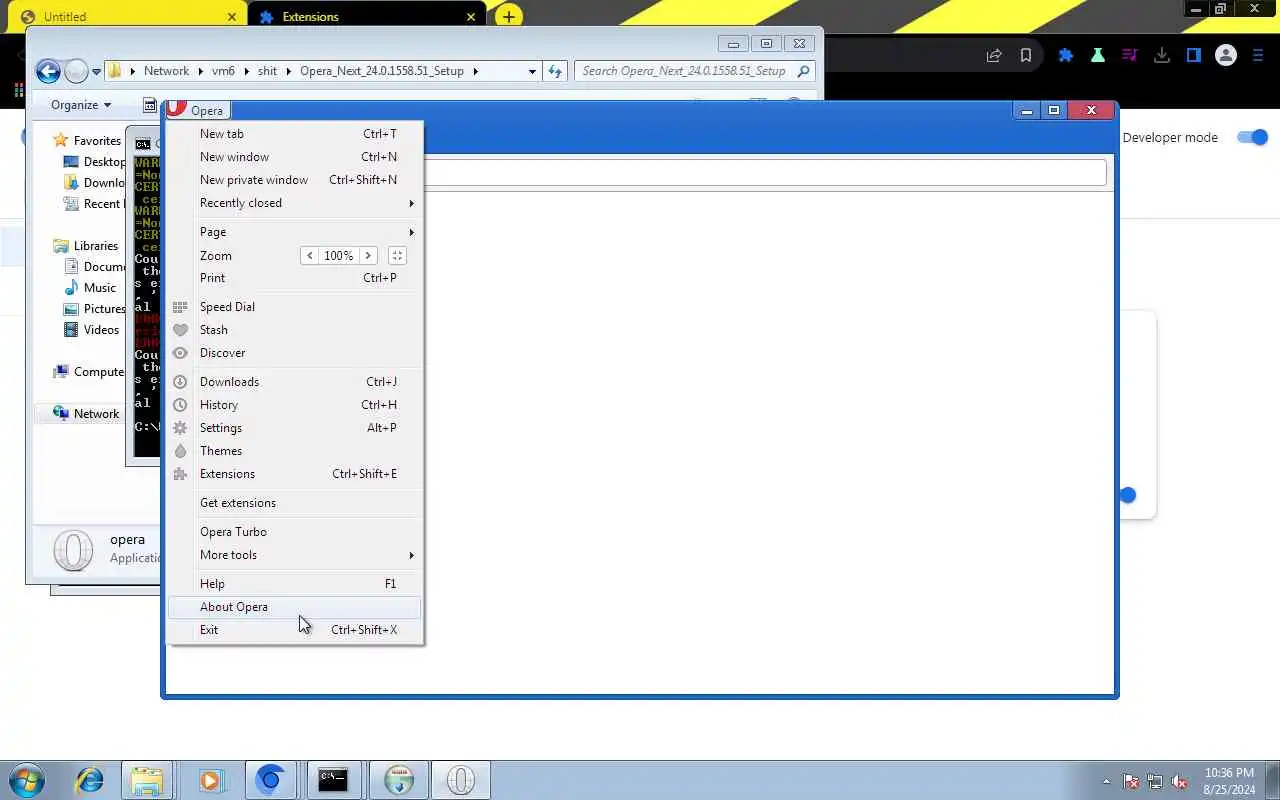The height and width of the screenshot is (800, 1280).
Task: Open Settings gear entry
Action: [x=296, y=428]
